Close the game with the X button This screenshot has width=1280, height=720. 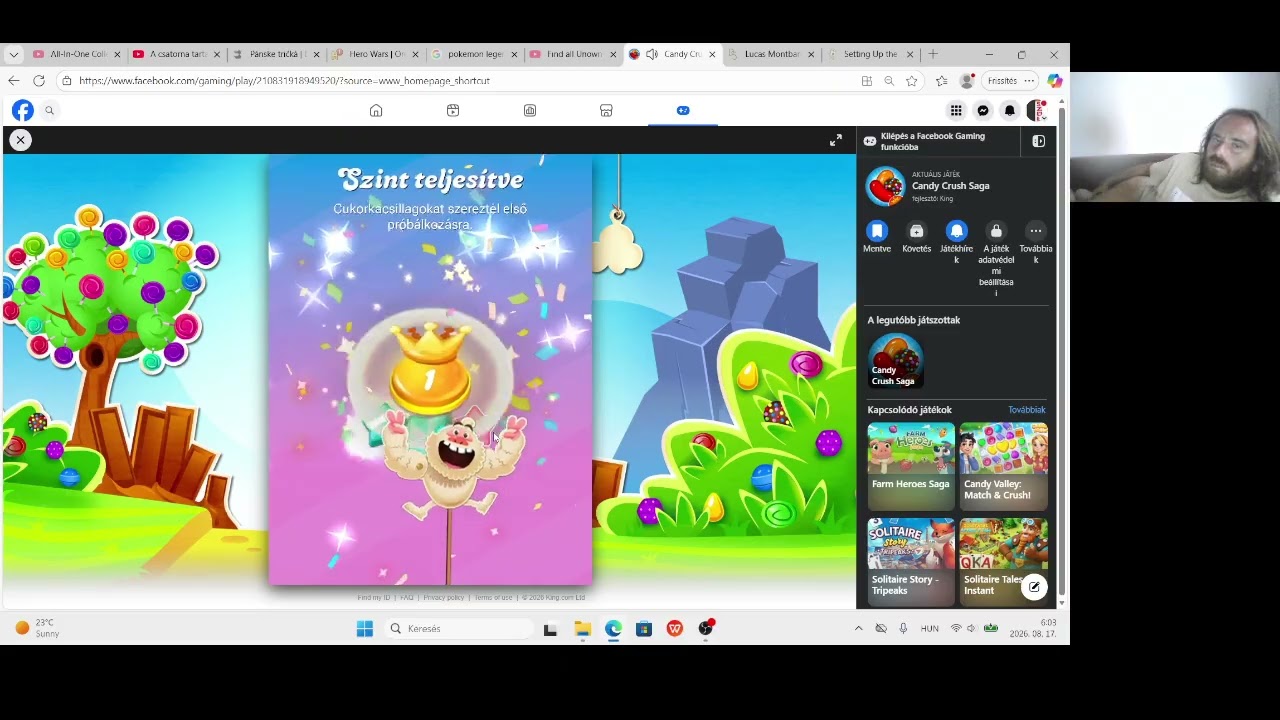20,140
